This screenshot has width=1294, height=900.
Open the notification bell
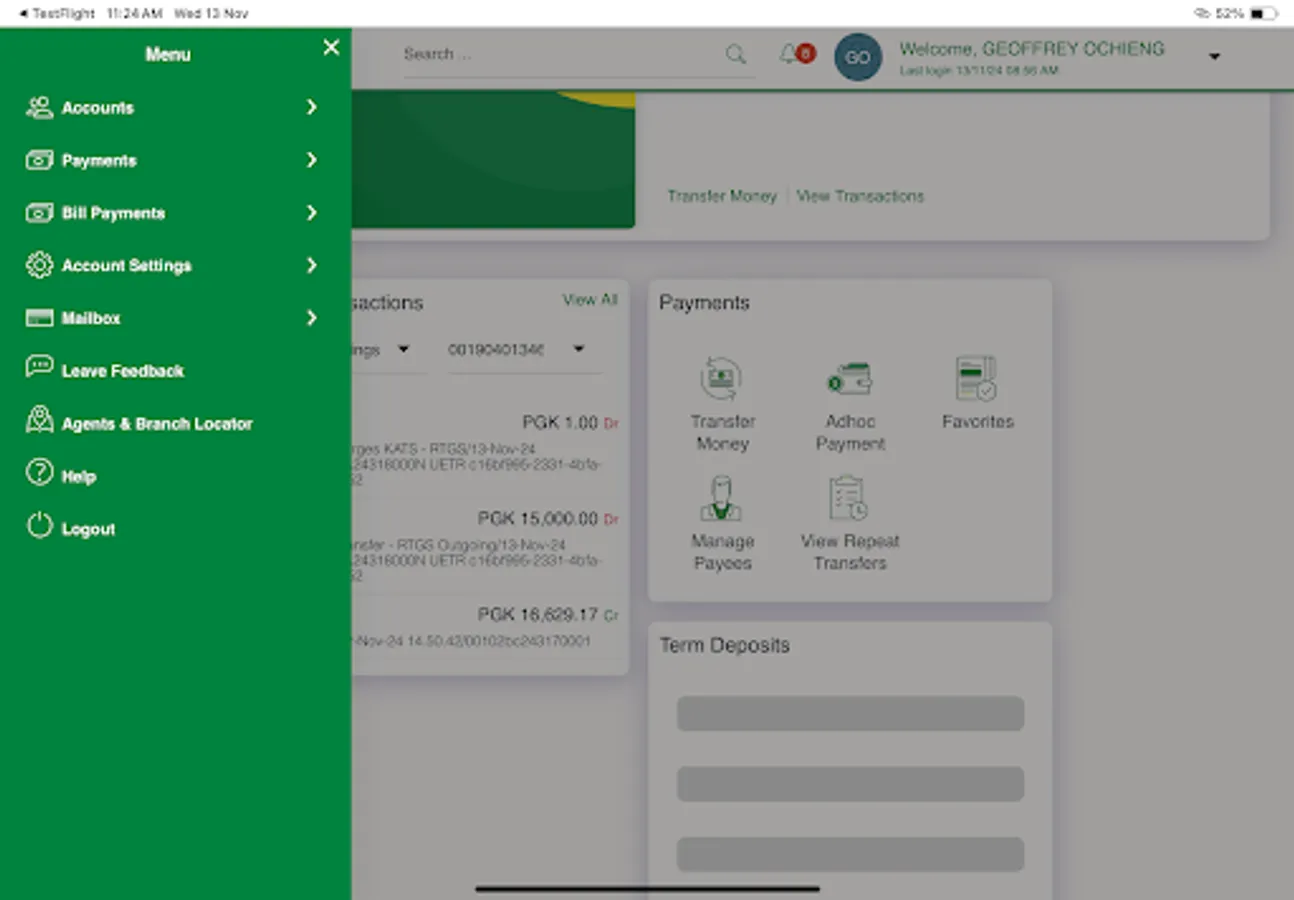[x=790, y=53]
